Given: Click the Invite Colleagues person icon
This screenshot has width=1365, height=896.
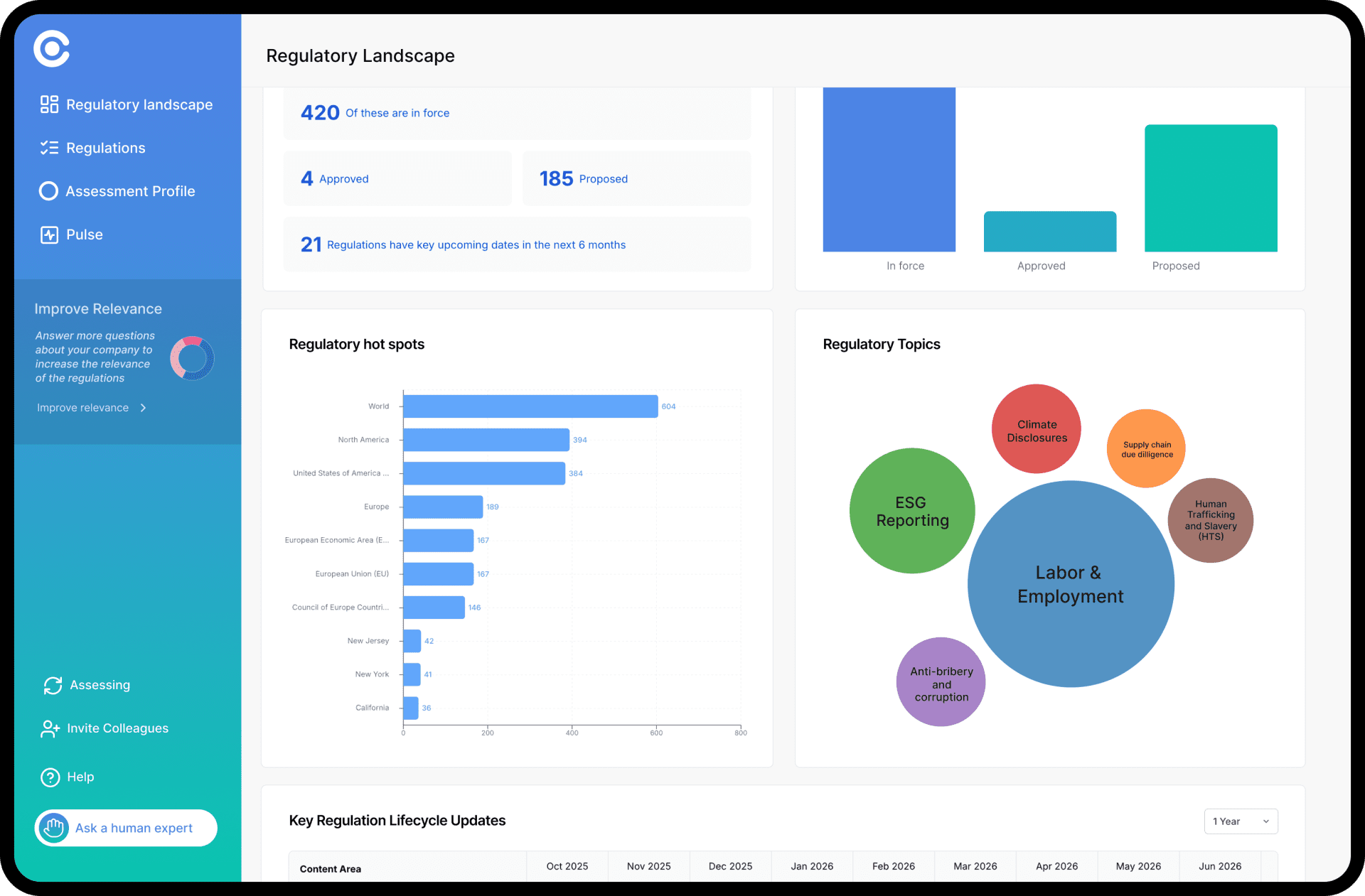Looking at the screenshot, I should (50, 728).
